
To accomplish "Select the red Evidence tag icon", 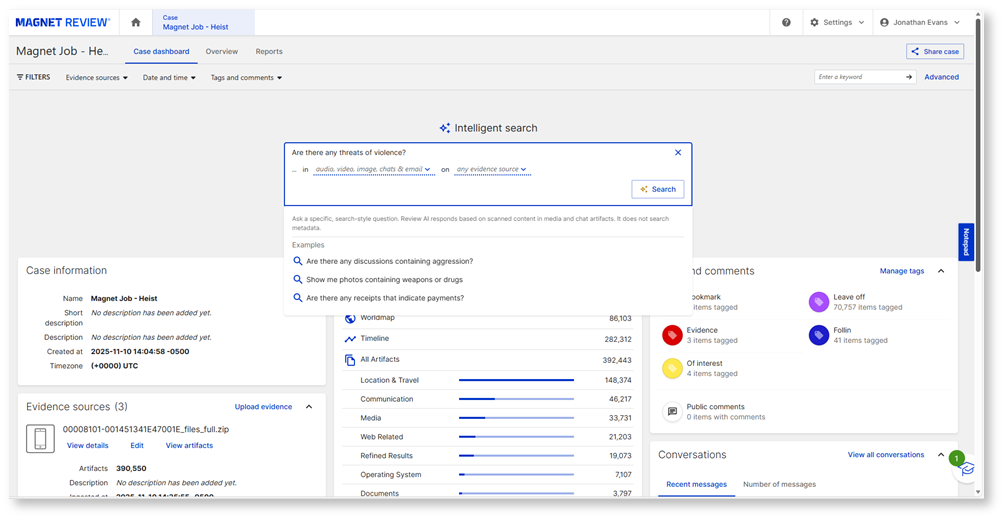I will coord(672,335).
